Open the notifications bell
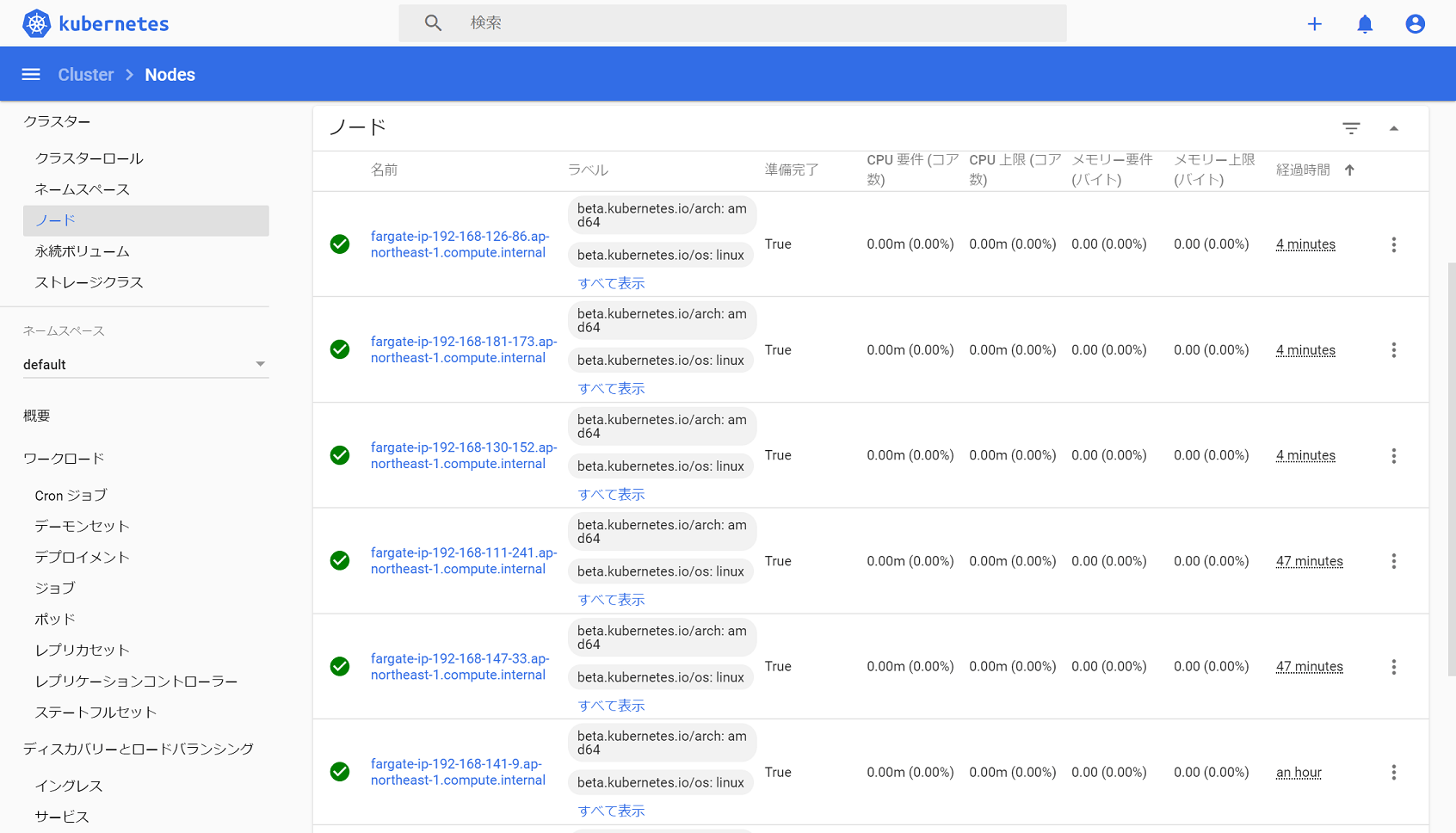 point(1364,23)
